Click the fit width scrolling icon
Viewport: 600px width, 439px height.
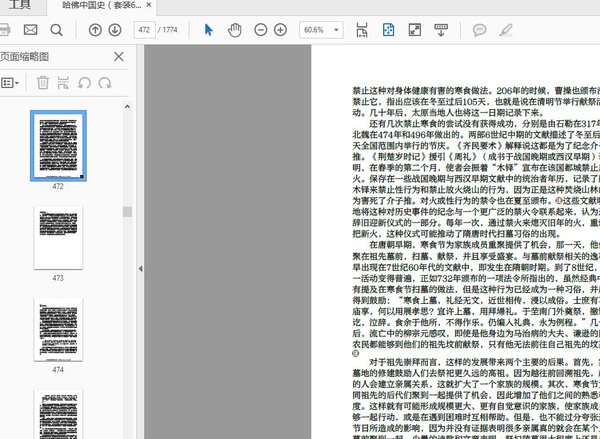click(x=362, y=30)
